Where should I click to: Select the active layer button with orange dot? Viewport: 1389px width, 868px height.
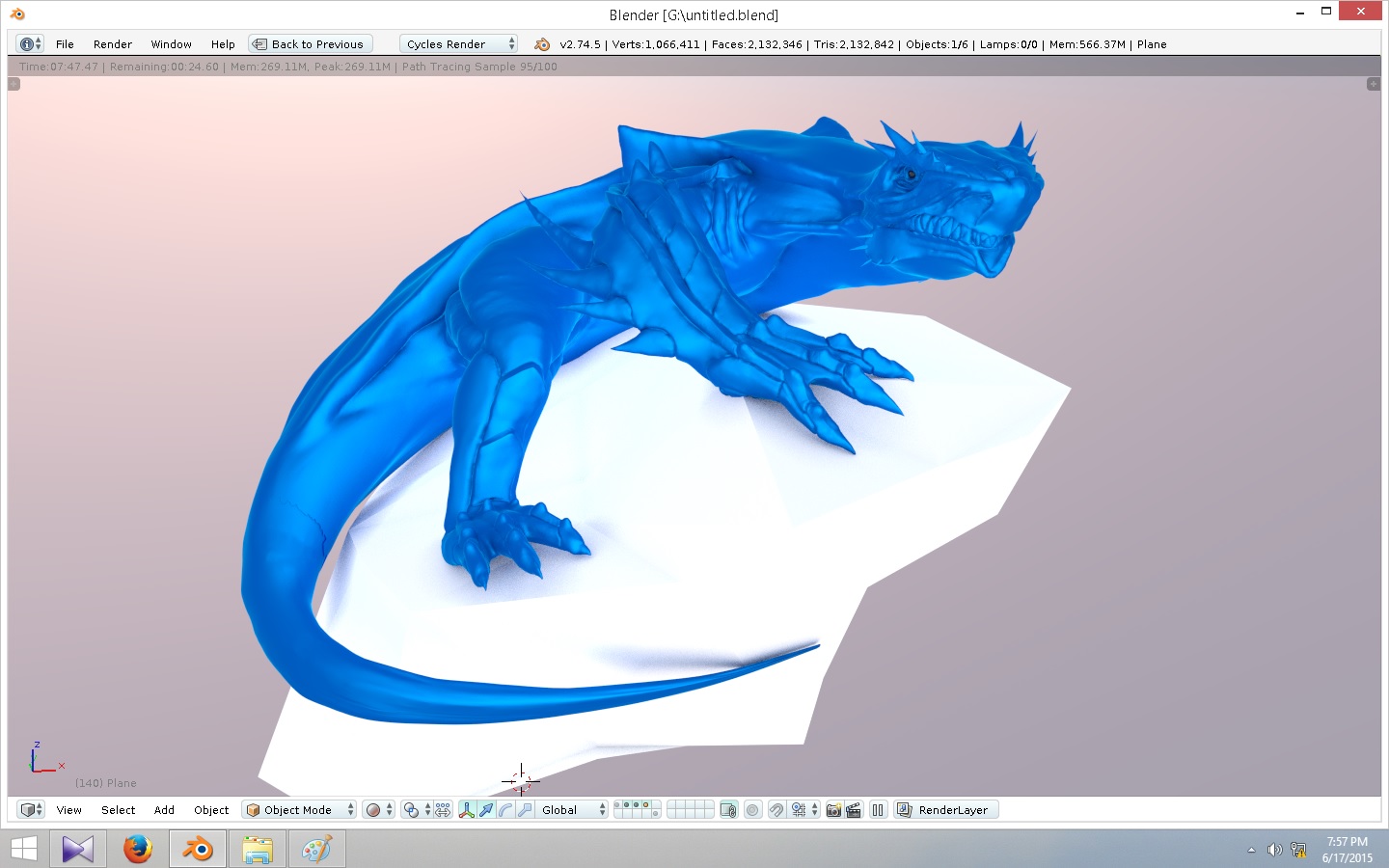[x=645, y=804]
